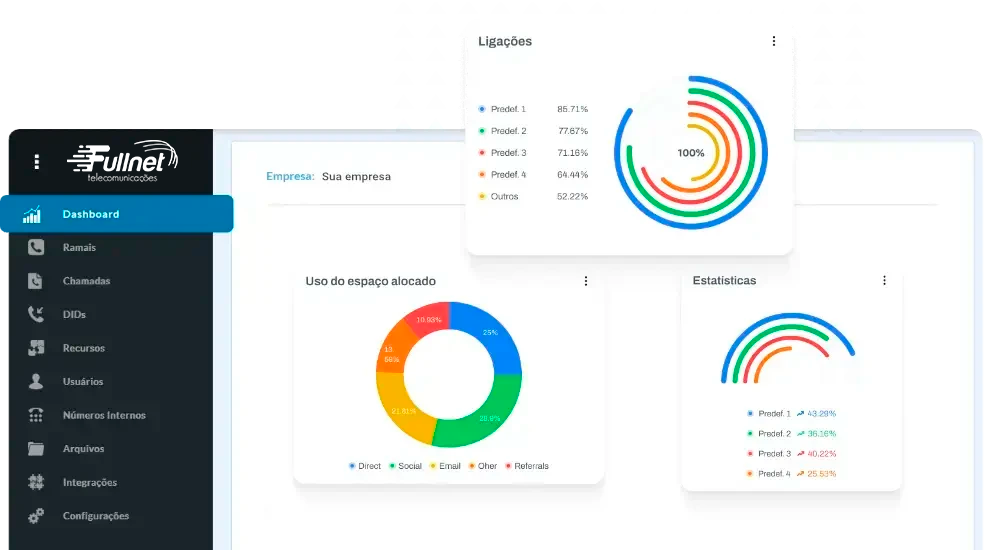Click the Sua empresa company name
This screenshot has height=550, width=992.
[356, 176]
